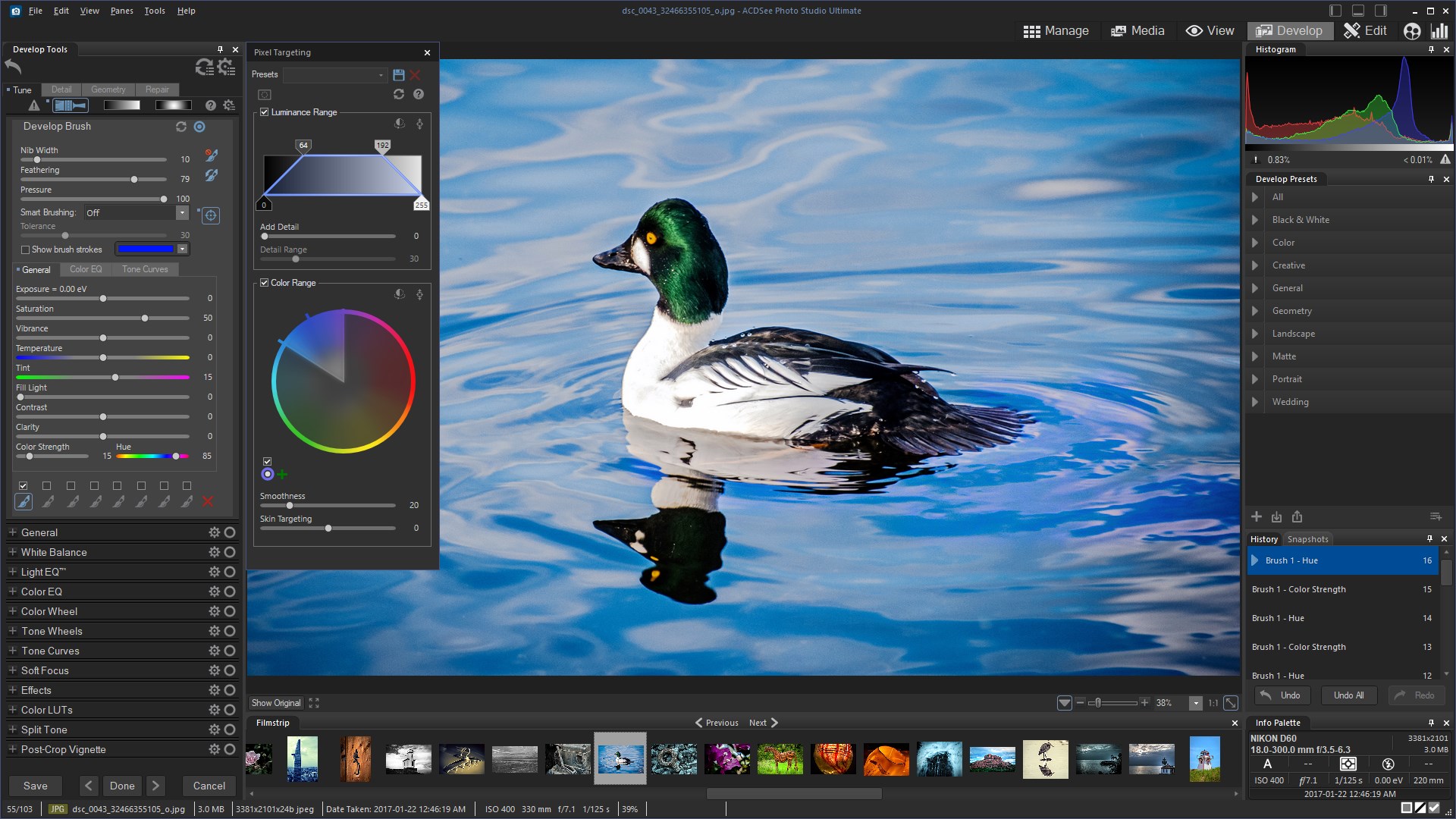Click the first brush icon below General settings
This screenshot has width=1456, height=819.
(x=24, y=501)
